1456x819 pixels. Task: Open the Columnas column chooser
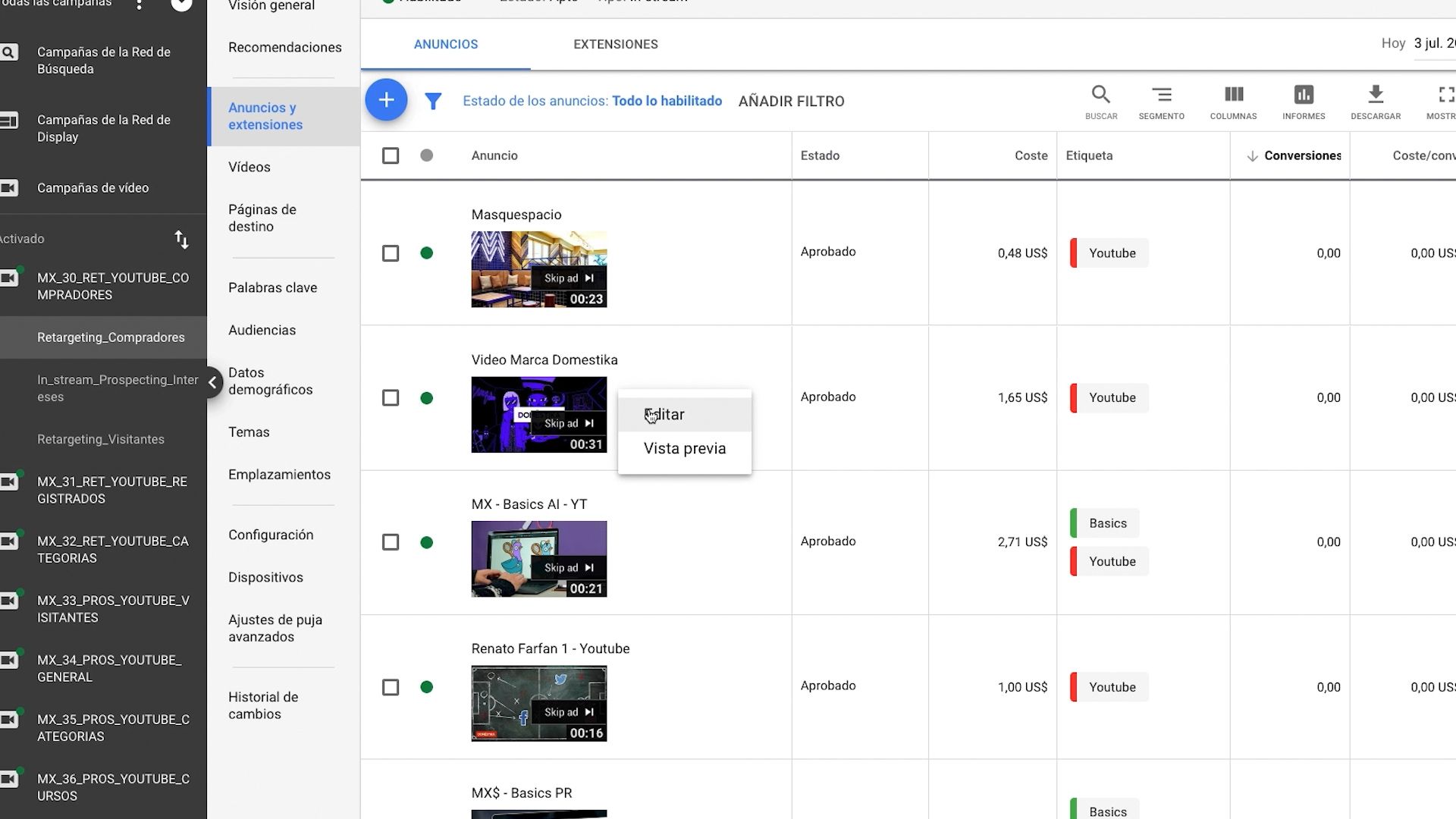(1233, 102)
